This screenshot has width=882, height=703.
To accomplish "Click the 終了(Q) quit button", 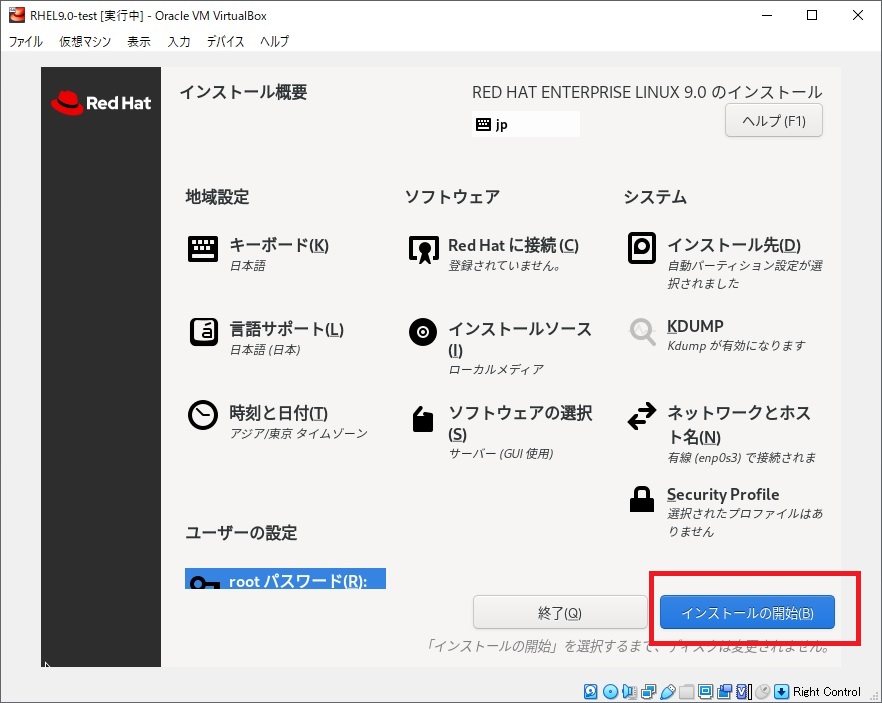I will coord(560,612).
